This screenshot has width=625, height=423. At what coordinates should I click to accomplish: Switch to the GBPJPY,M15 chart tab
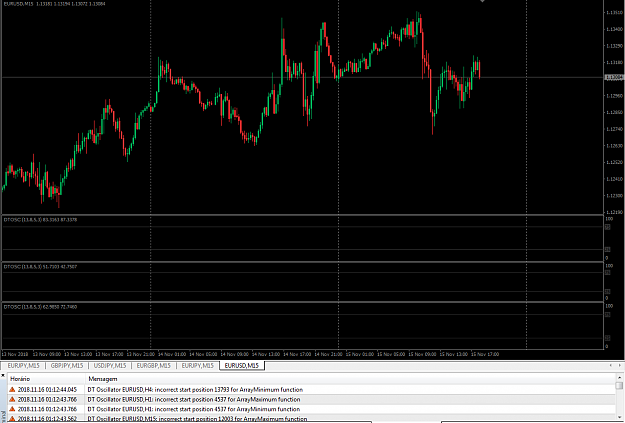pos(67,366)
